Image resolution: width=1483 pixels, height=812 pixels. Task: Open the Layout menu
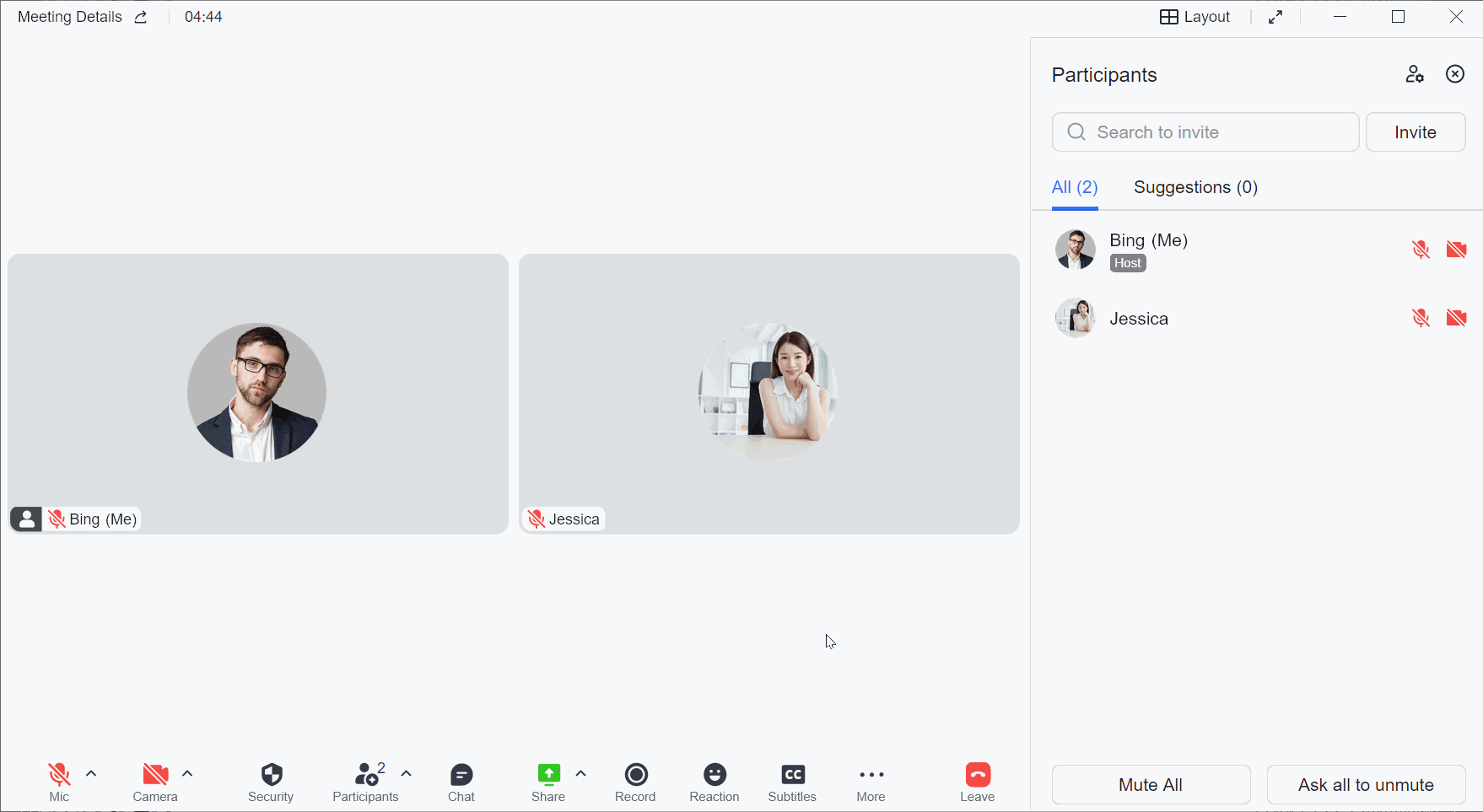tap(1194, 16)
